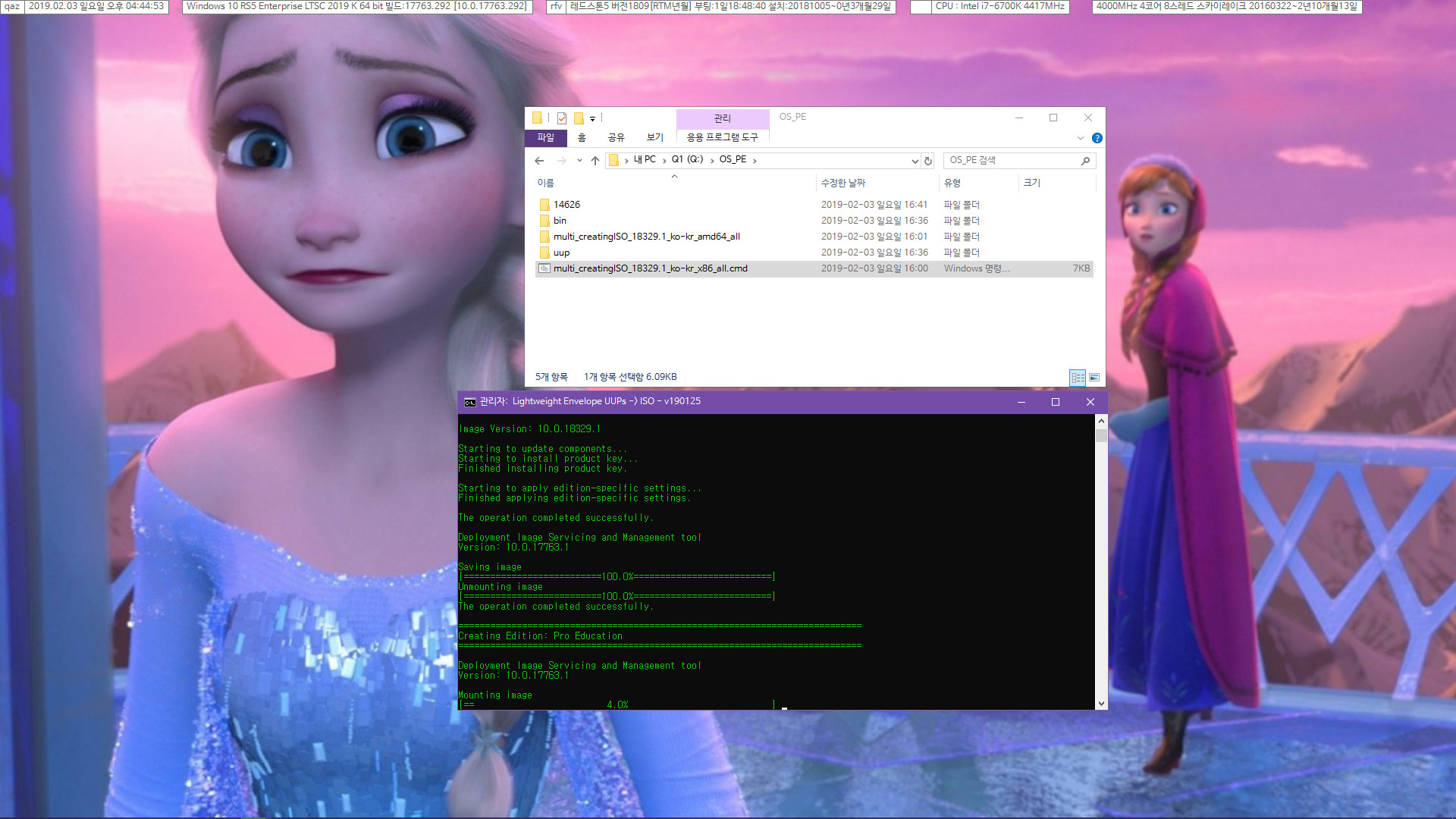1456x819 pixels.
Task: Open the 보기 ribbon tab
Action: point(655,137)
